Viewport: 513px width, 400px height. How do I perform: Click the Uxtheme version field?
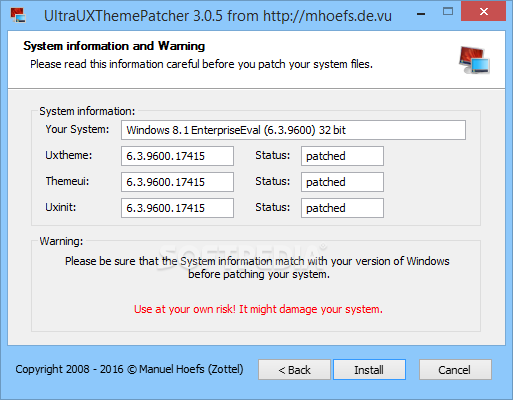(177, 156)
